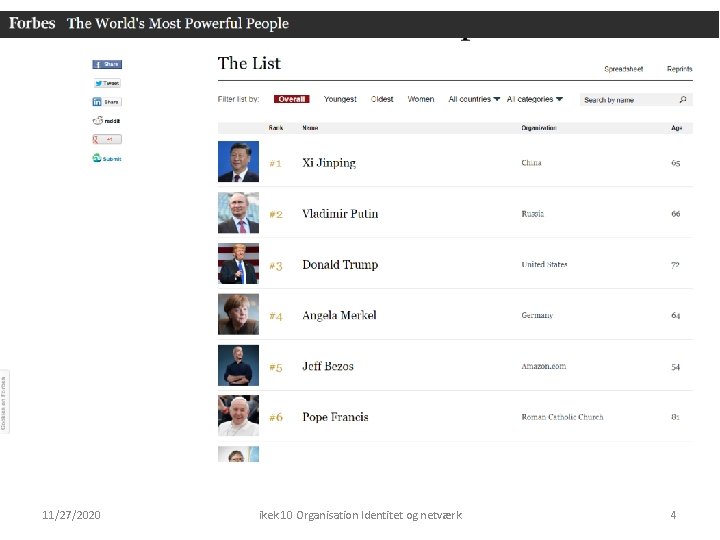The width and height of the screenshot is (720, 540).
Task: Click the search magnifier icon
Action: [683, 100]
